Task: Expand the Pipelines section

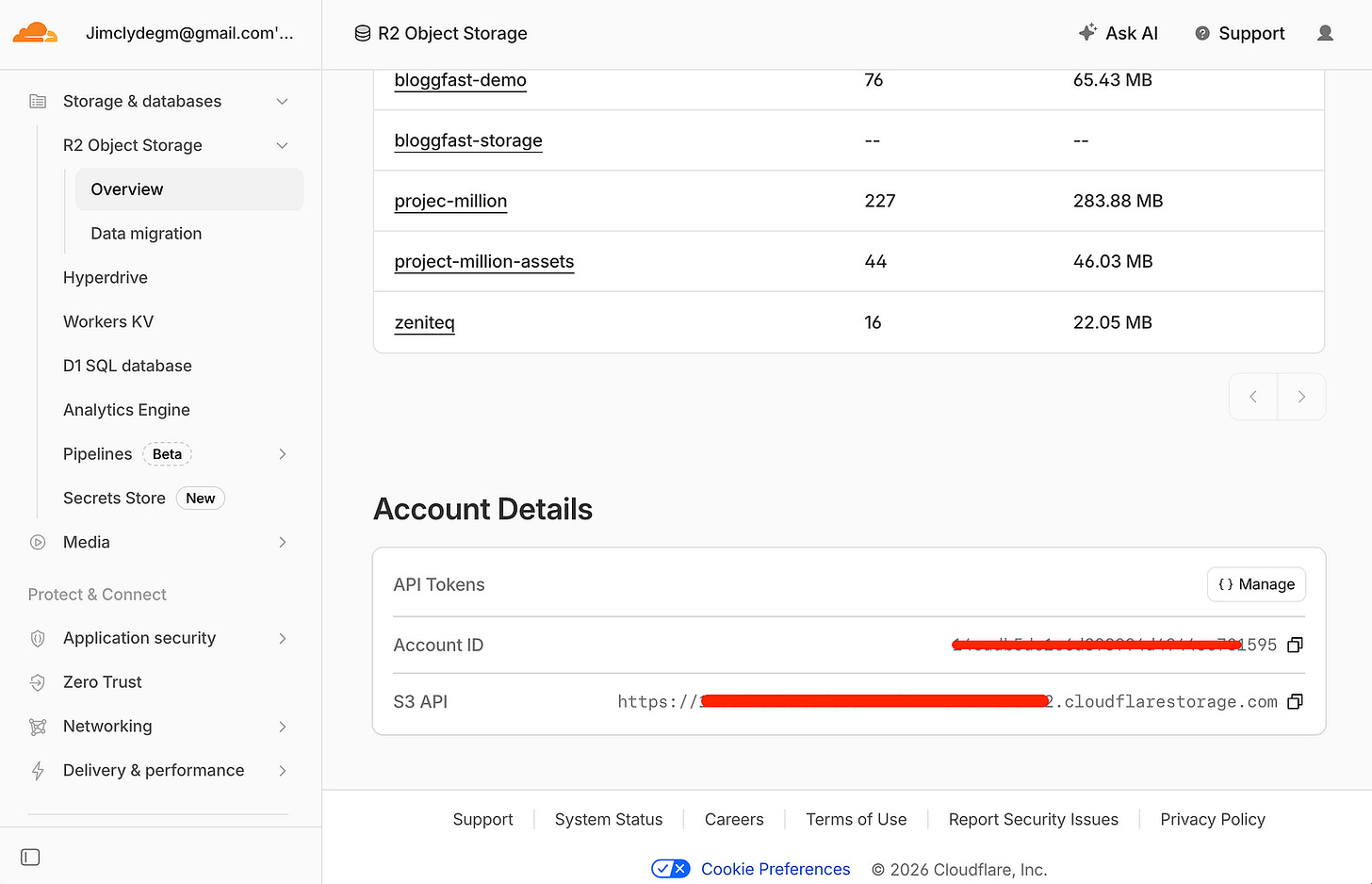Action: click(x=282, y=453)
